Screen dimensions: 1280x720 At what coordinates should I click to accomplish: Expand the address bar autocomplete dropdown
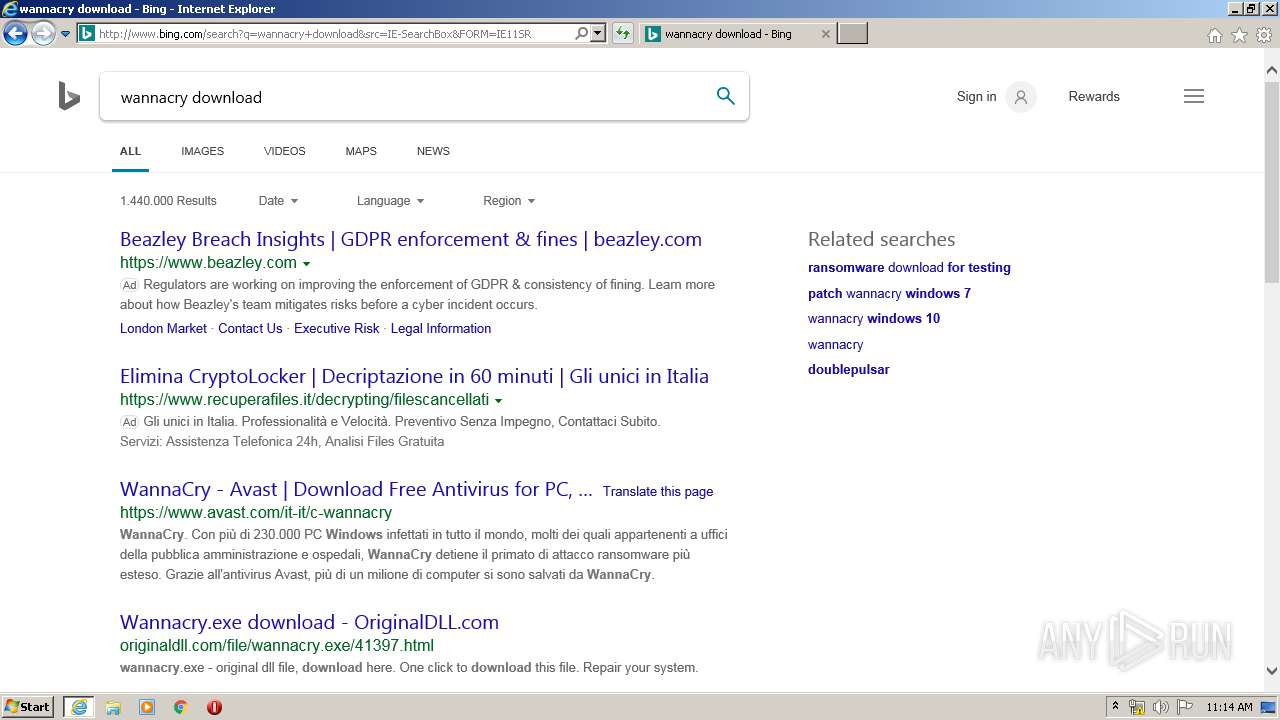coord(598,33)
